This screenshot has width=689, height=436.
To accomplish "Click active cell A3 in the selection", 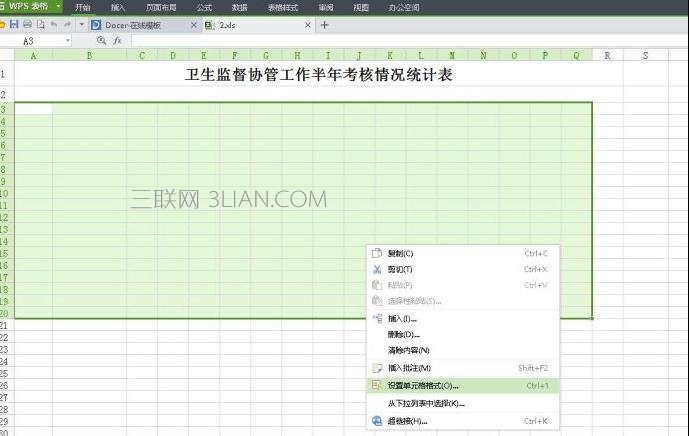I will pos(33,109).
